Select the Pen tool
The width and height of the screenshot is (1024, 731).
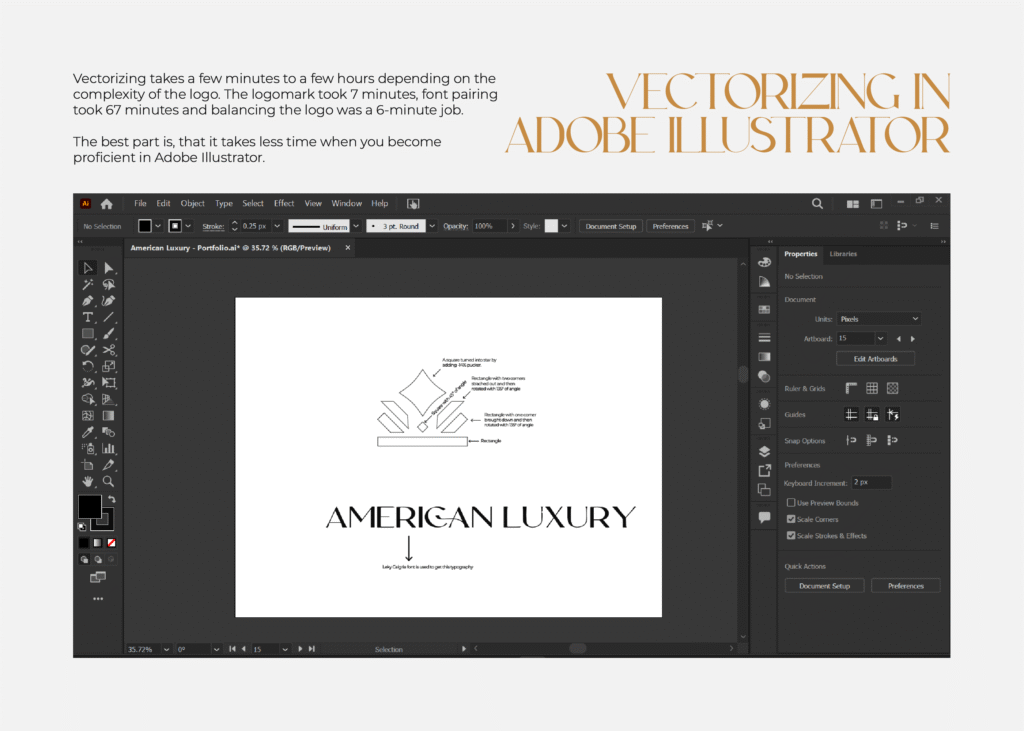click(88, 301)
